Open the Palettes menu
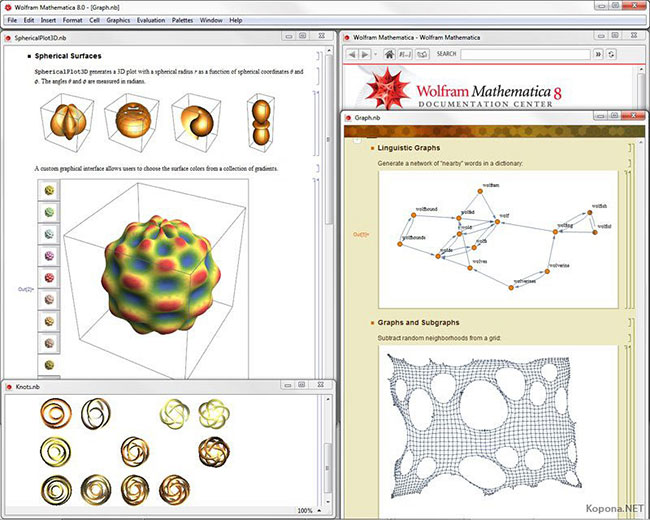The image size is (650, 520). (x=182, y=20)
